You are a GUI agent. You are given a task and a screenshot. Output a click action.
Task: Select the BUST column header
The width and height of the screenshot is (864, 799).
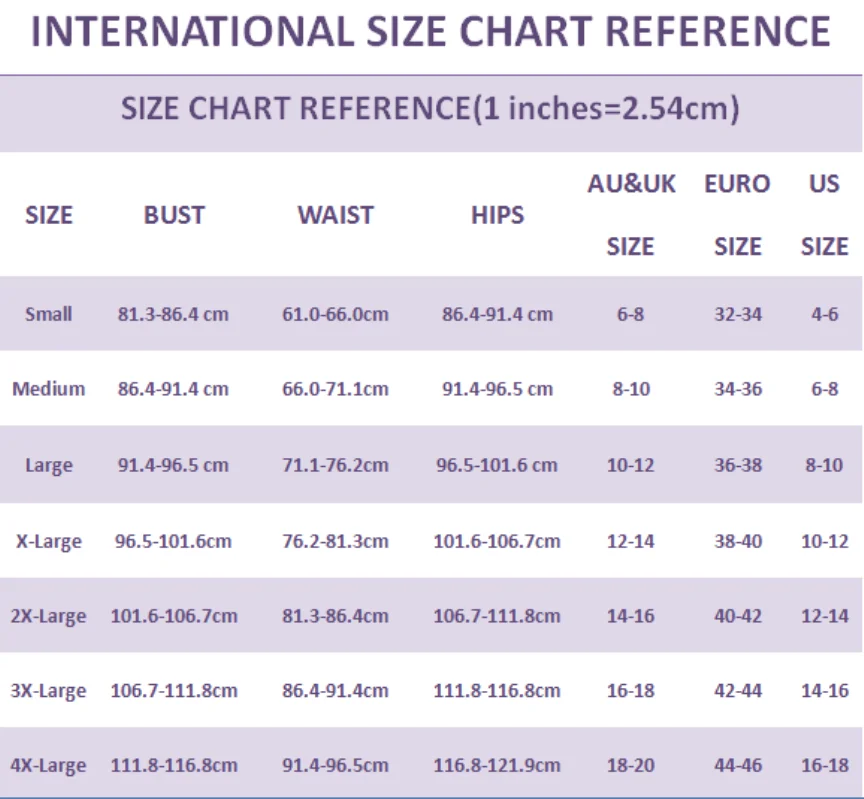[174, 215]
